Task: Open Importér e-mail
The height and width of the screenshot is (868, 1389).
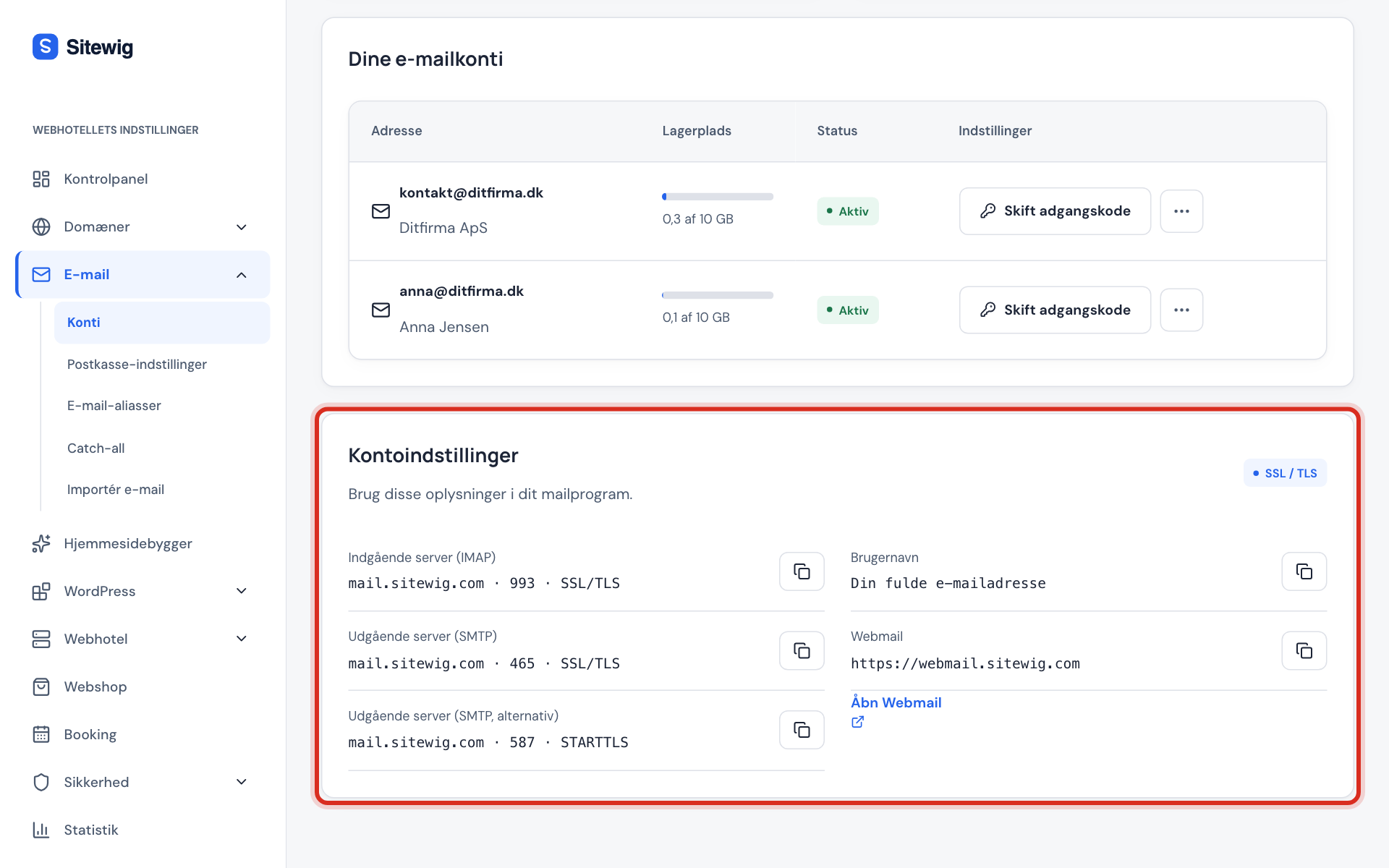Action: 116,489
